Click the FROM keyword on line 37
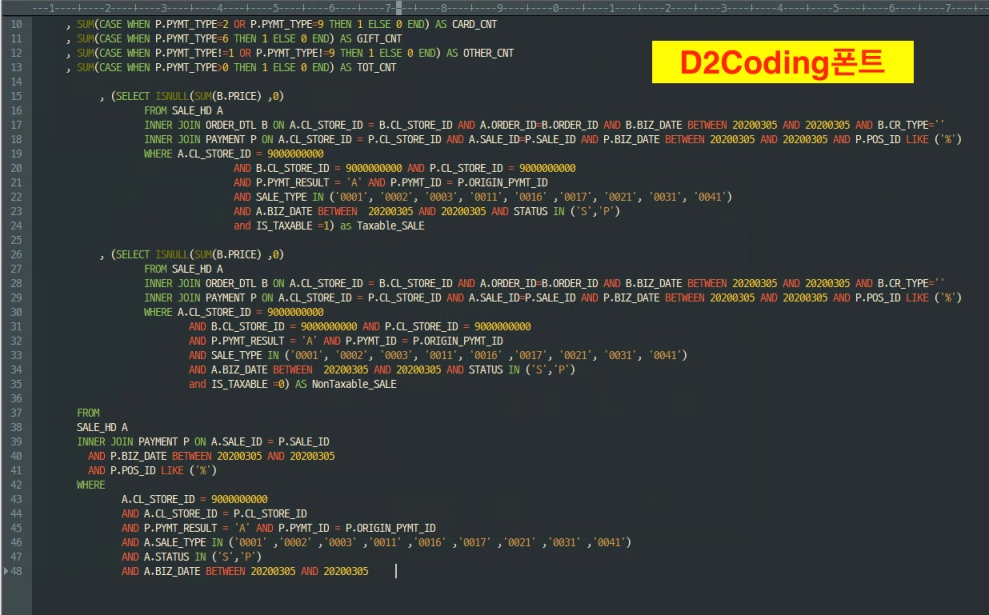The image size is (989, 615). (x=88, y=413)
